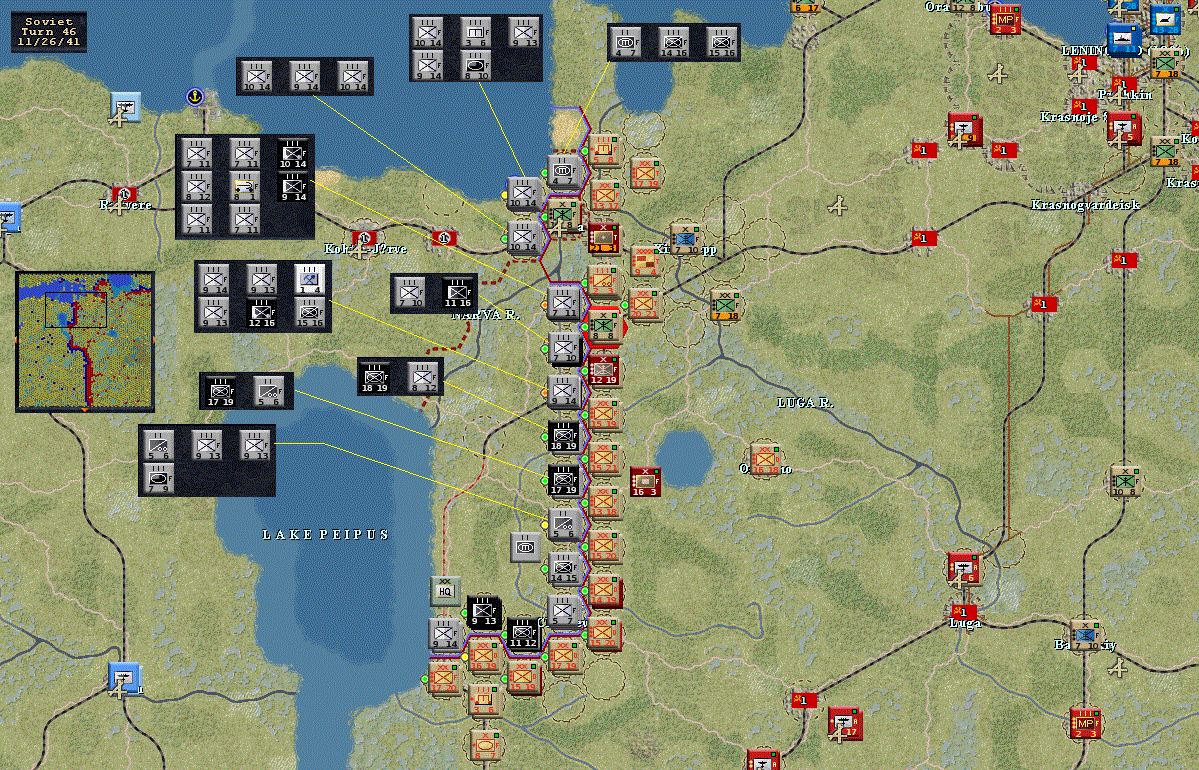This screenshot has width=1199, height=770.
Task: Select the black 9-13 German counter
Action: pyautogui.click(x=483, y=612)
